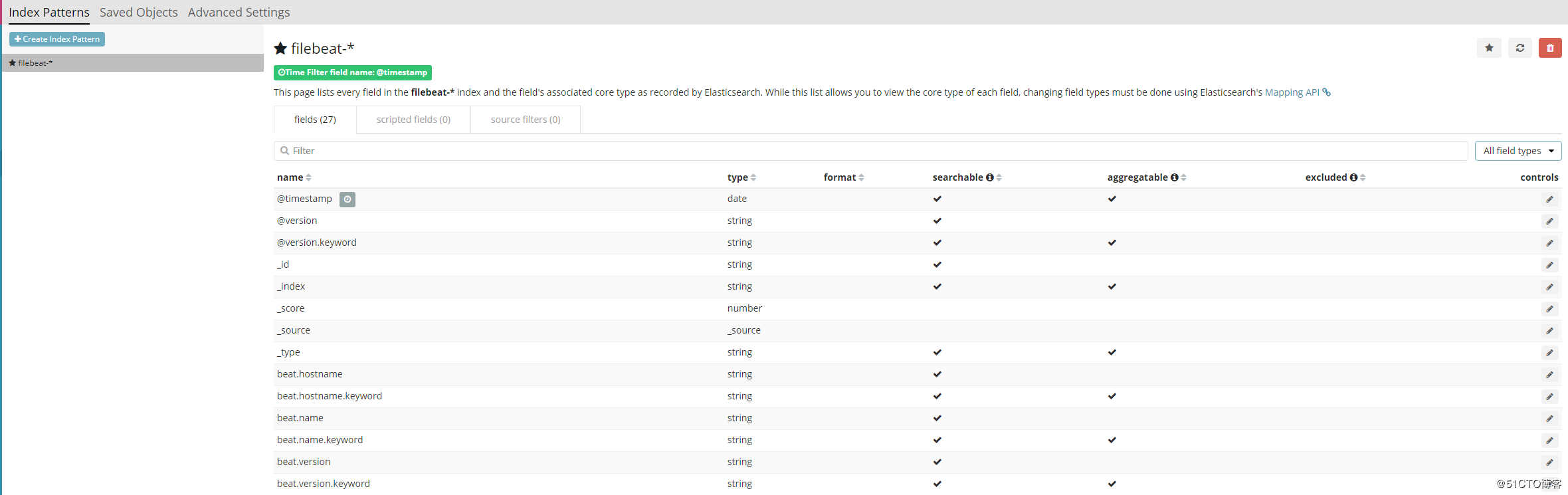Image resolution: width=1568 pixels, height=495 pixels.
Task: Edit the _id field pencil icon
Action: [x=1549, y=265]
